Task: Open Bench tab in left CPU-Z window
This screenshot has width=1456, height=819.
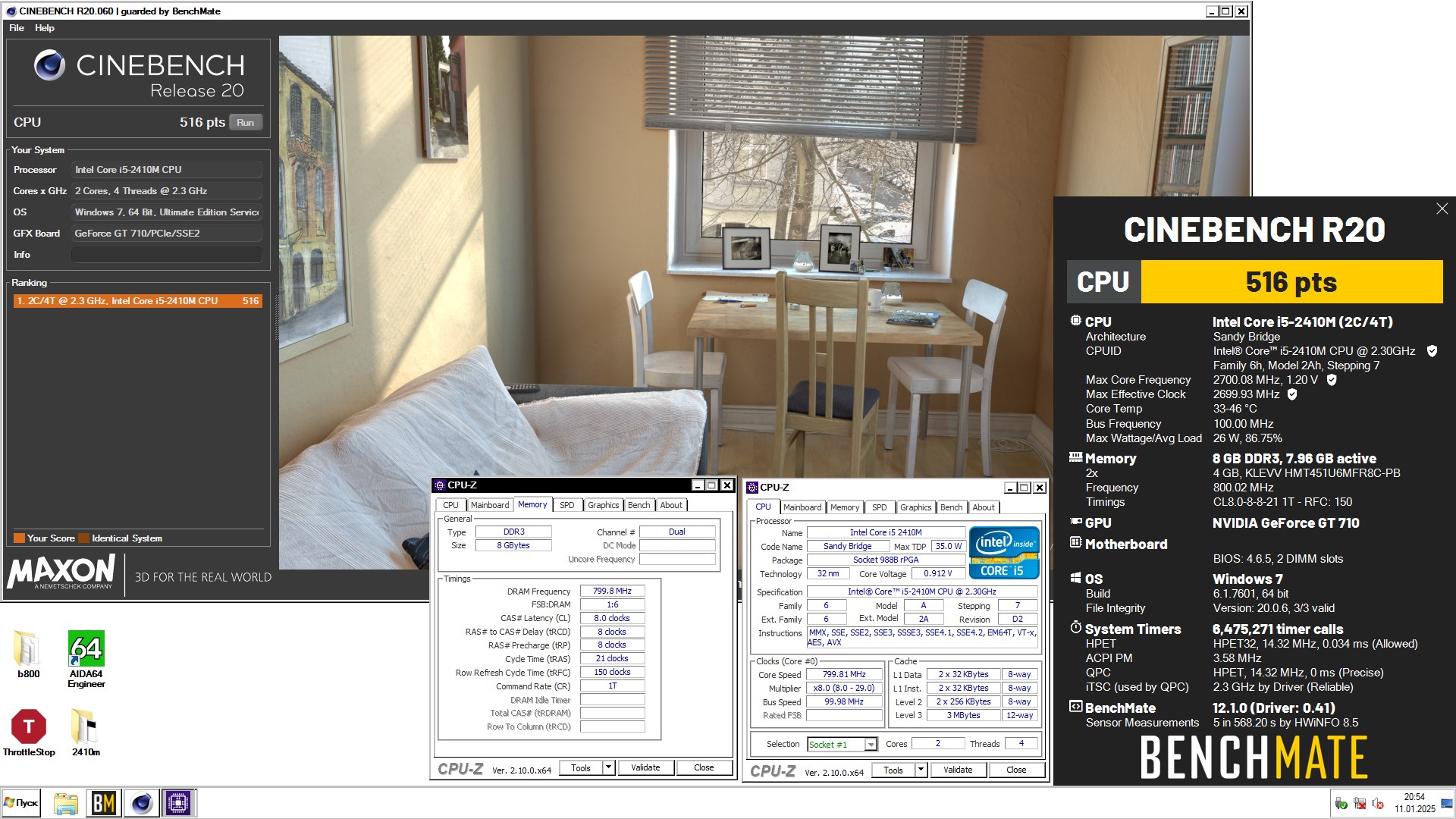Action: pyautogui.click(x=639, y=505)
